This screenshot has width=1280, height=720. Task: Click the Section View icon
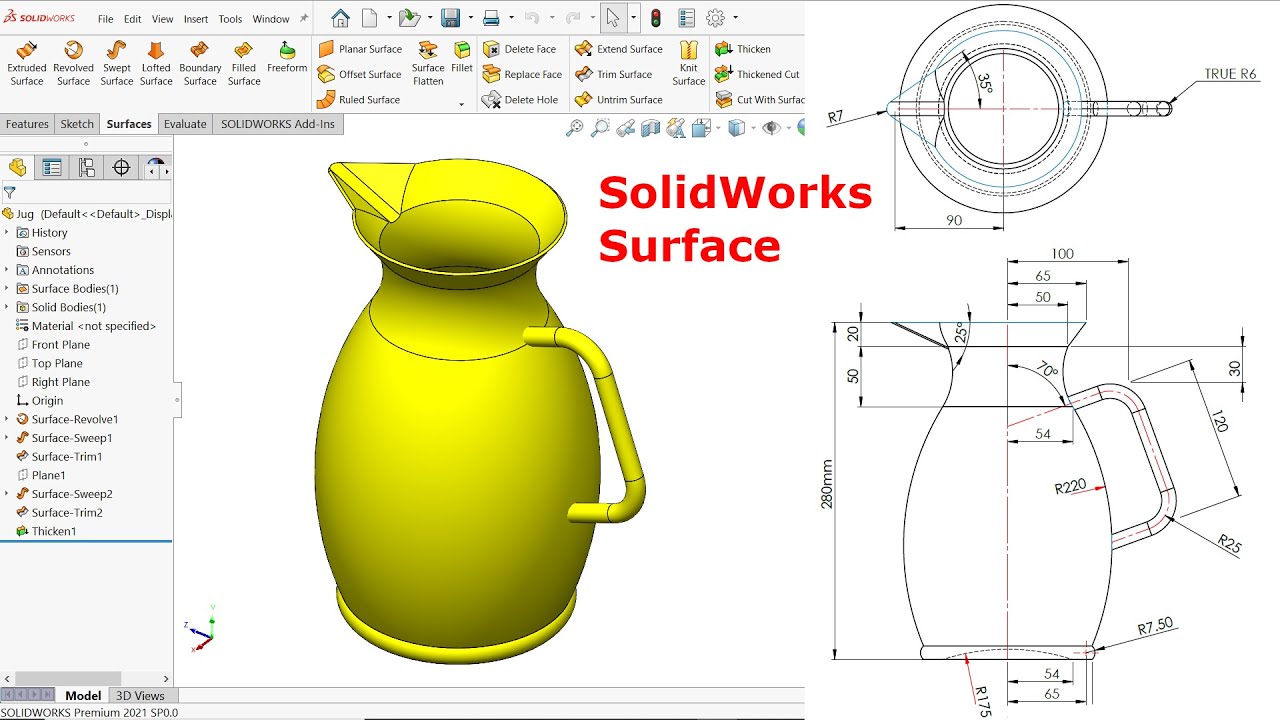tap(650, 127)
